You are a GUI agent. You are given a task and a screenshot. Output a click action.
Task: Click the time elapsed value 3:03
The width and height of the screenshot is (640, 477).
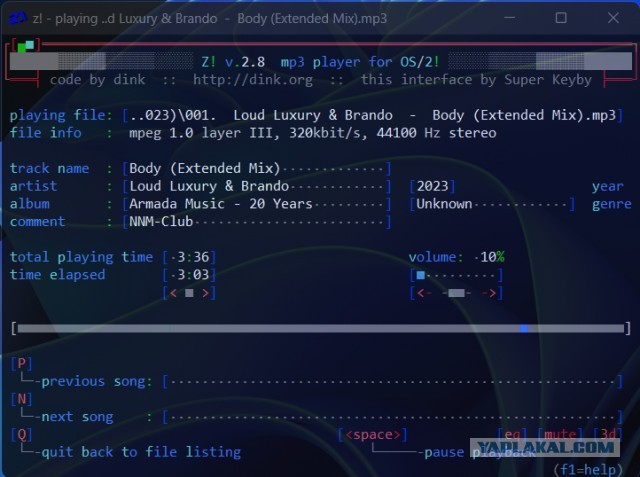tap(189, 275)
